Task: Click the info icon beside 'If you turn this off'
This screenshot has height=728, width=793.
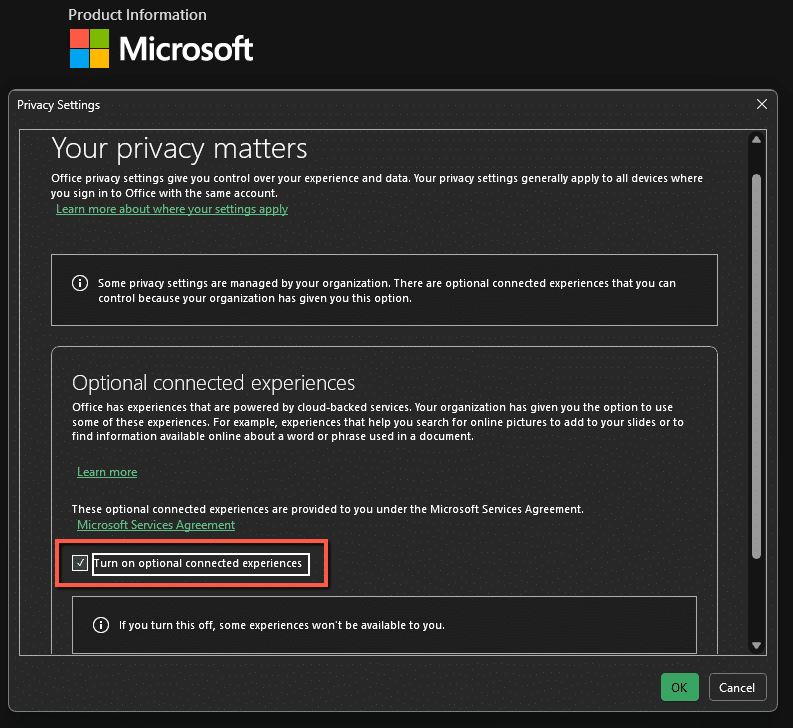Action: coord(101,625)
